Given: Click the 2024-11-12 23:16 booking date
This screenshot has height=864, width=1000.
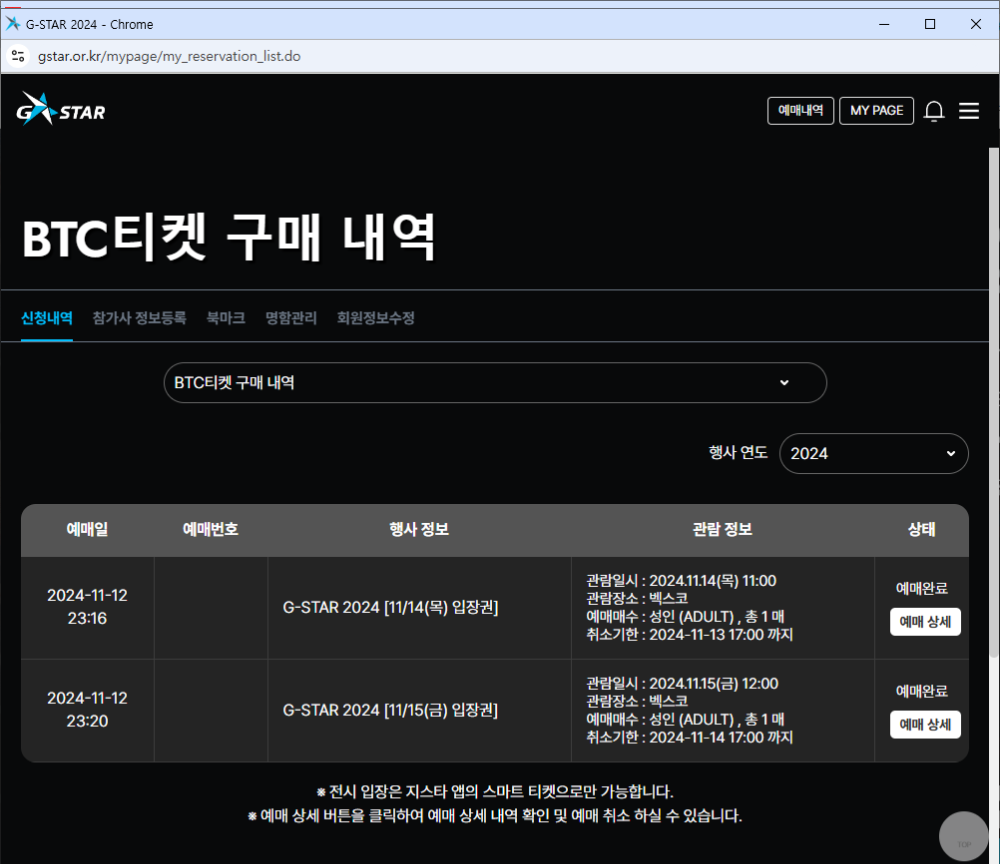Looking at the screenshot, I should (x=87, y=606).
